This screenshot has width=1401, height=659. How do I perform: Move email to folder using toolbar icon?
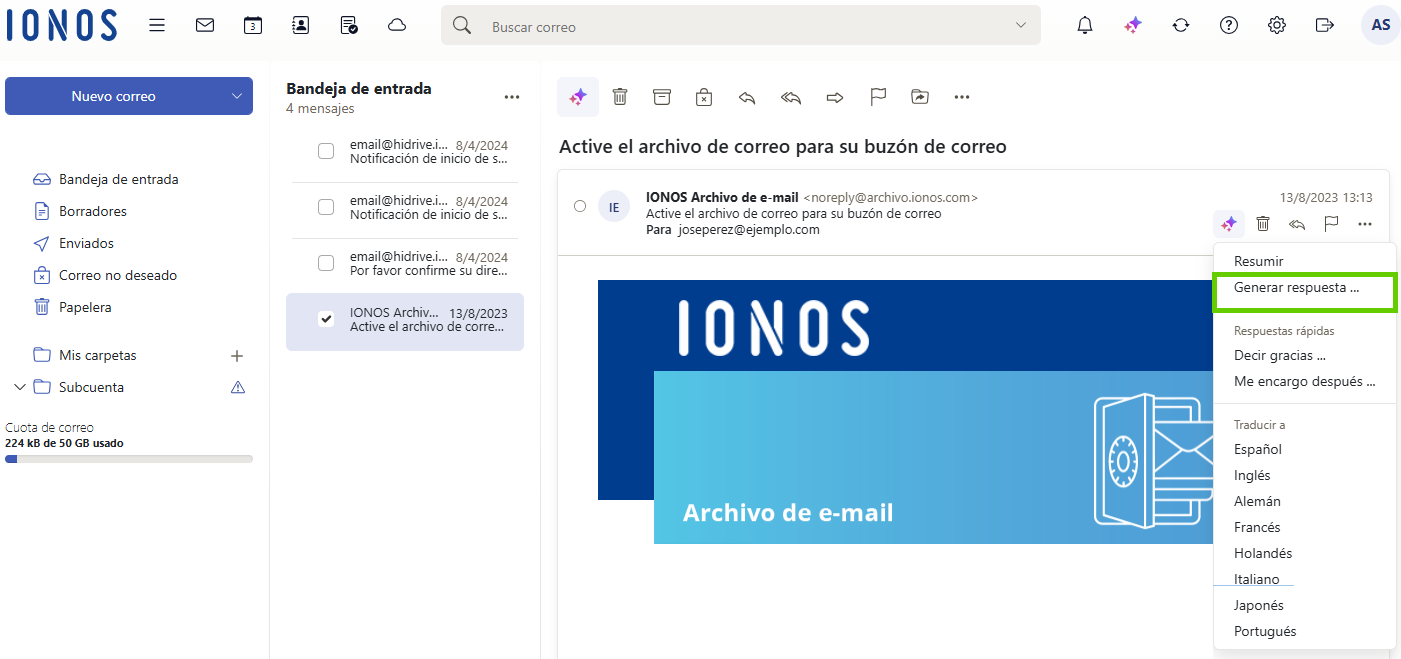pyautogui.click(x=920, y=97)
